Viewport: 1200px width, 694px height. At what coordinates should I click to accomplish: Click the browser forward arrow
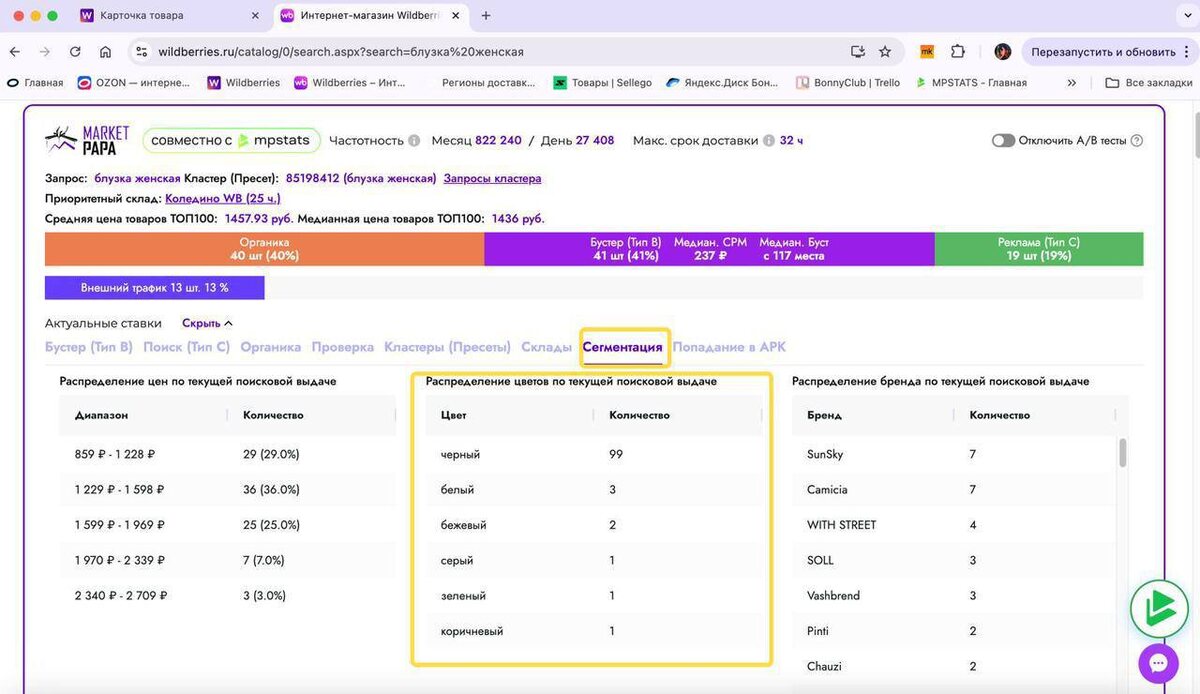(x=44, y=52)
